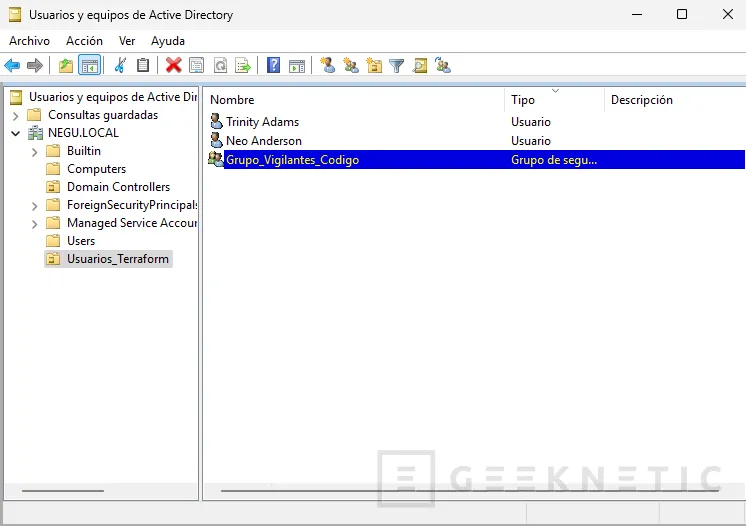Refresh the view from the toolbar
Viewport: 746px width, 526px height.
click(x=220, y=65)
